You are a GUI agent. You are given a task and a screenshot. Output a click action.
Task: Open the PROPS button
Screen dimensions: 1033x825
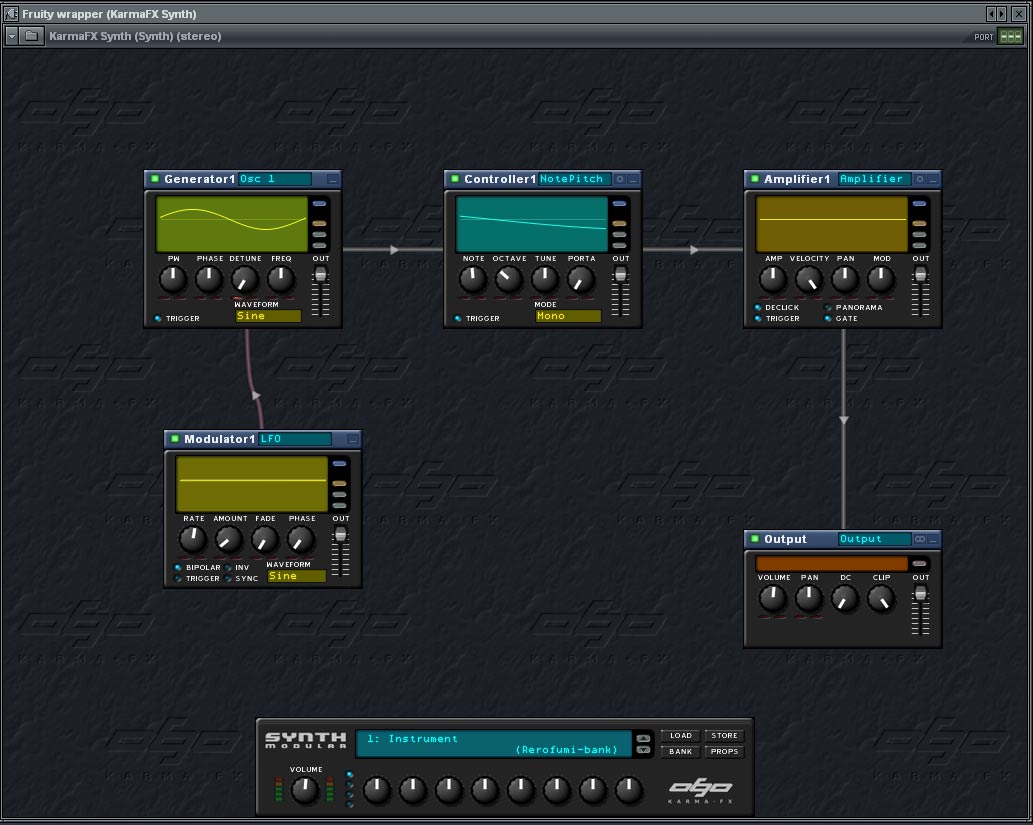pyautogui.click(x=724, y=751)
